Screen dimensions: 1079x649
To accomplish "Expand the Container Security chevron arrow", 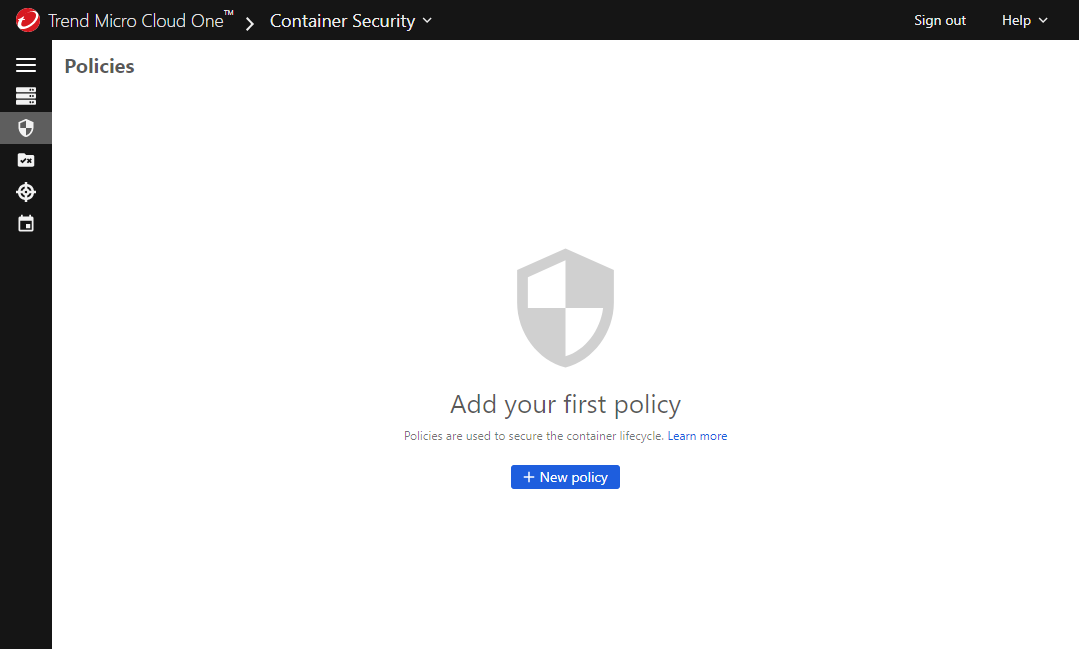I will (428, 20).
